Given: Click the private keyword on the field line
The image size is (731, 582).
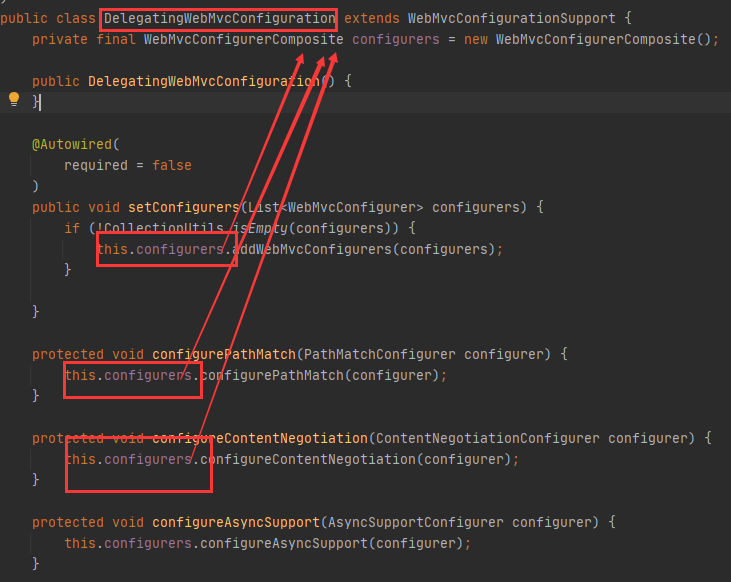Looking at the screenshot, I should pos(60,40).
